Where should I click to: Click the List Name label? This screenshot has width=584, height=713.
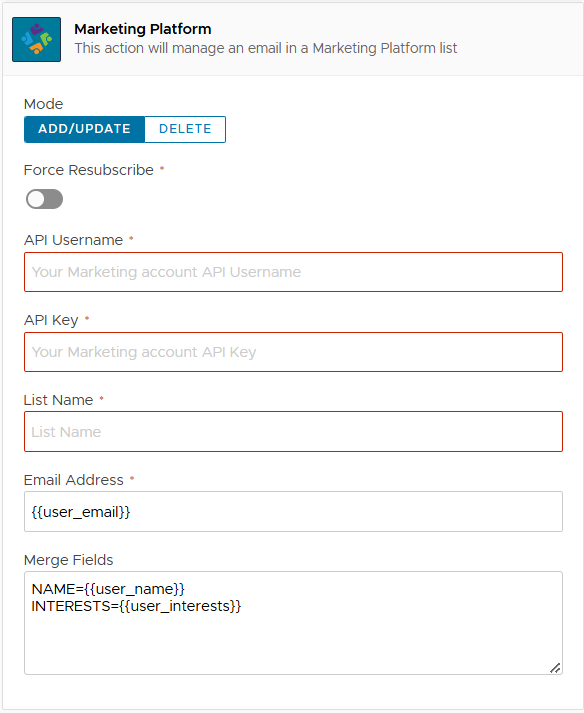point(58,400)
